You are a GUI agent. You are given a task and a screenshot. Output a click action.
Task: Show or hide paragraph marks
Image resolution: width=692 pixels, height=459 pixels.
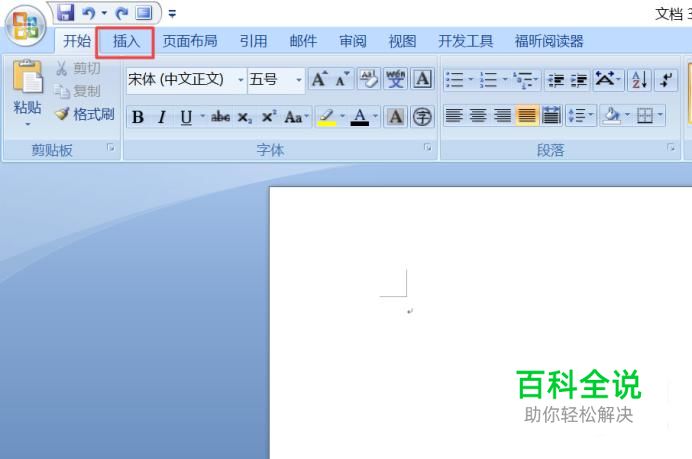(666, 80)
